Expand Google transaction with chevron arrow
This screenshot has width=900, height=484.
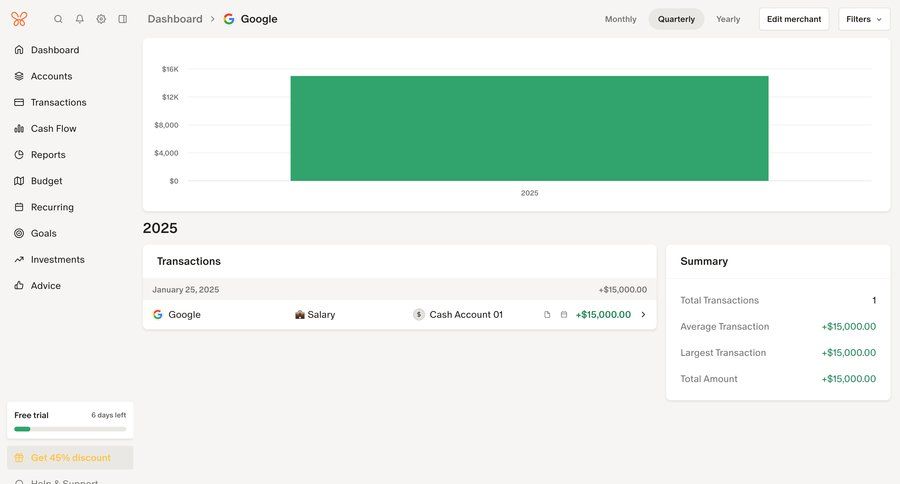pos(643,315)
